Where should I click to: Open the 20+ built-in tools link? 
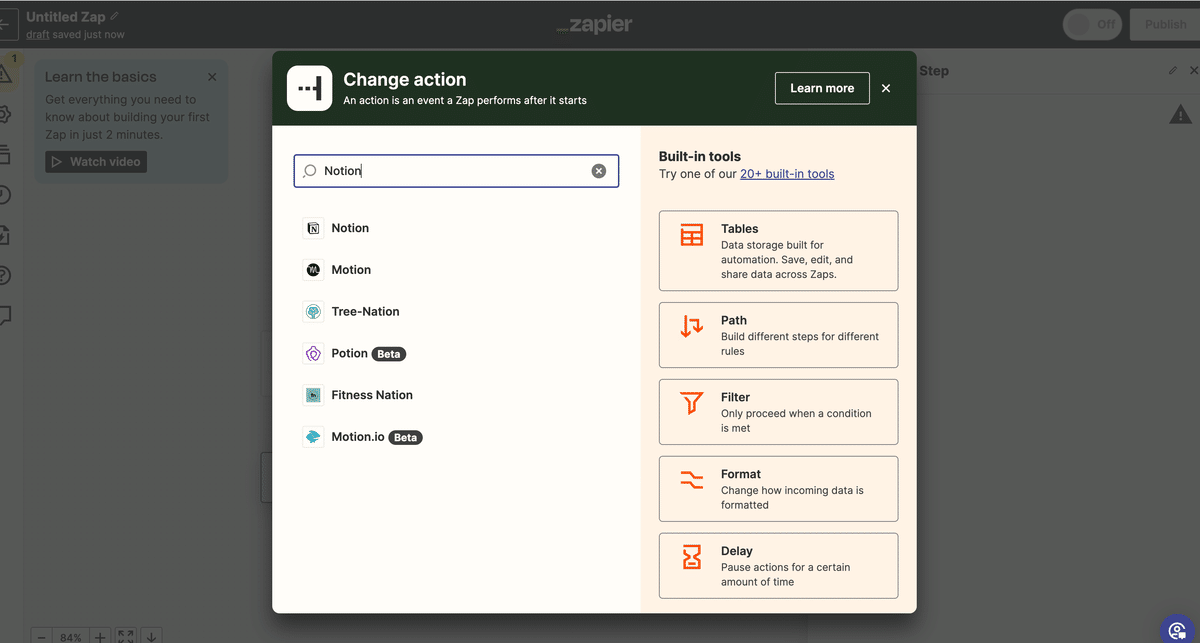click(787, 174)
